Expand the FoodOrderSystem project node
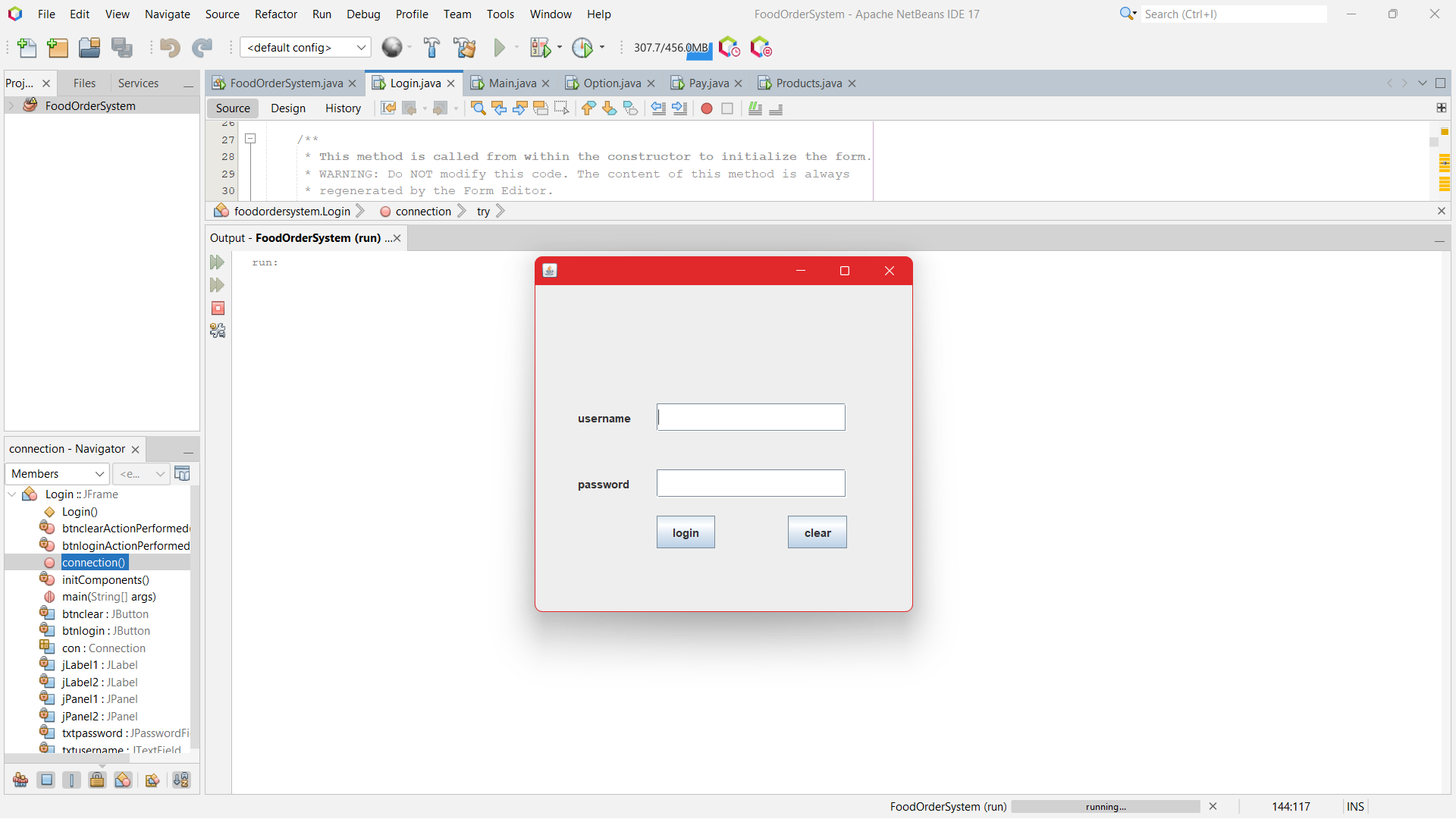The image size is (1456, 819). pos(11,106)
